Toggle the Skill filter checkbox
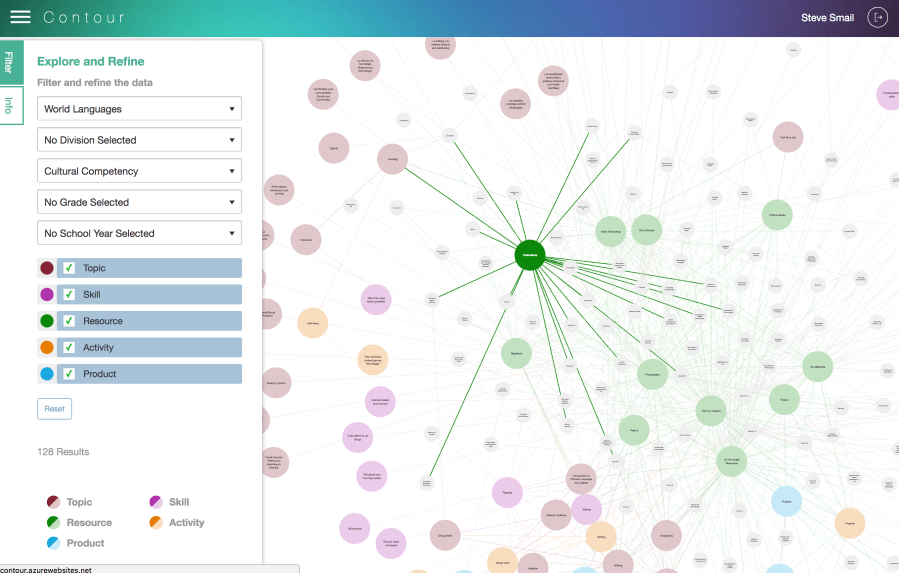This screenshot has width=899, height=573. coord(69,295)
